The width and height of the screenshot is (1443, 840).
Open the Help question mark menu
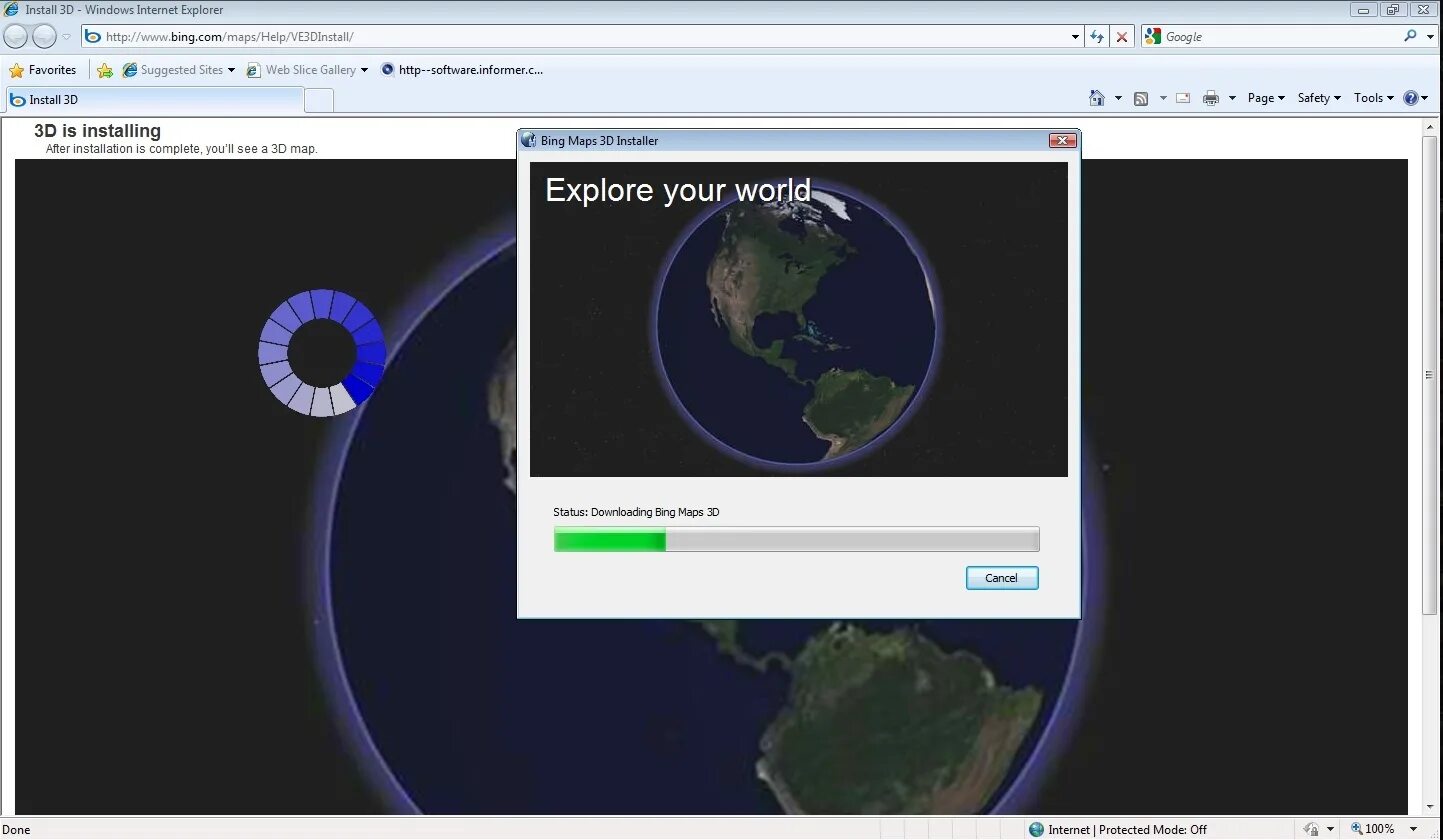[x=1416, y=98]
